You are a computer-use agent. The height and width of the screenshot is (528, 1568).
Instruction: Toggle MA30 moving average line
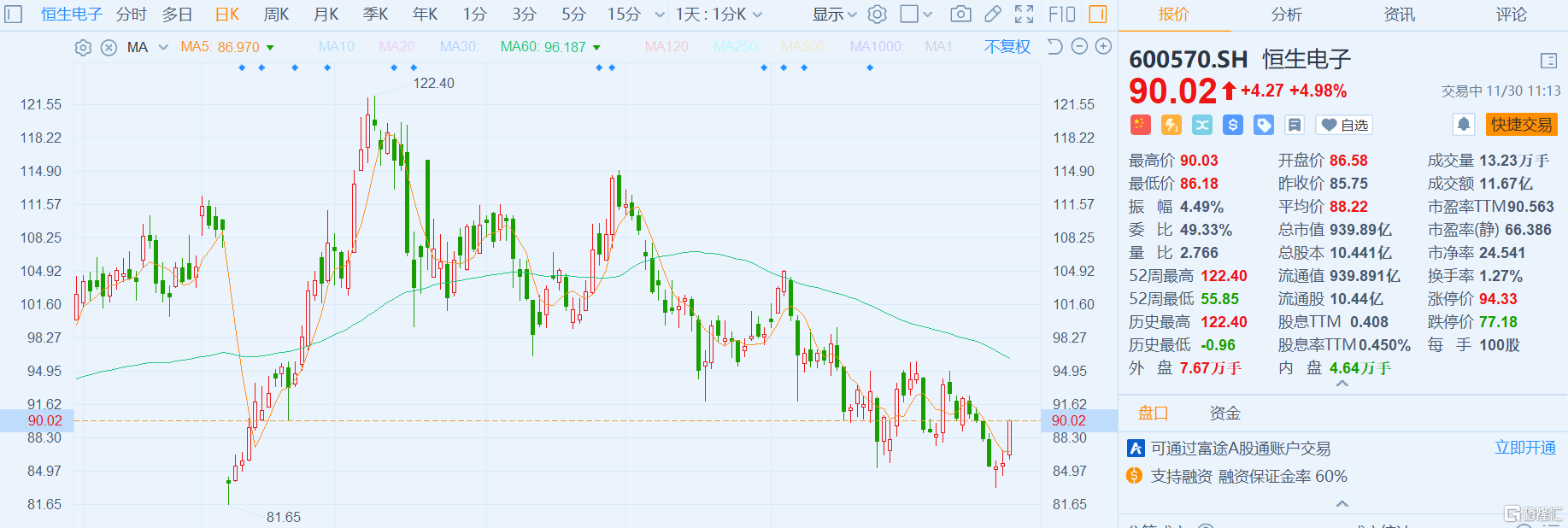point(459,46)
